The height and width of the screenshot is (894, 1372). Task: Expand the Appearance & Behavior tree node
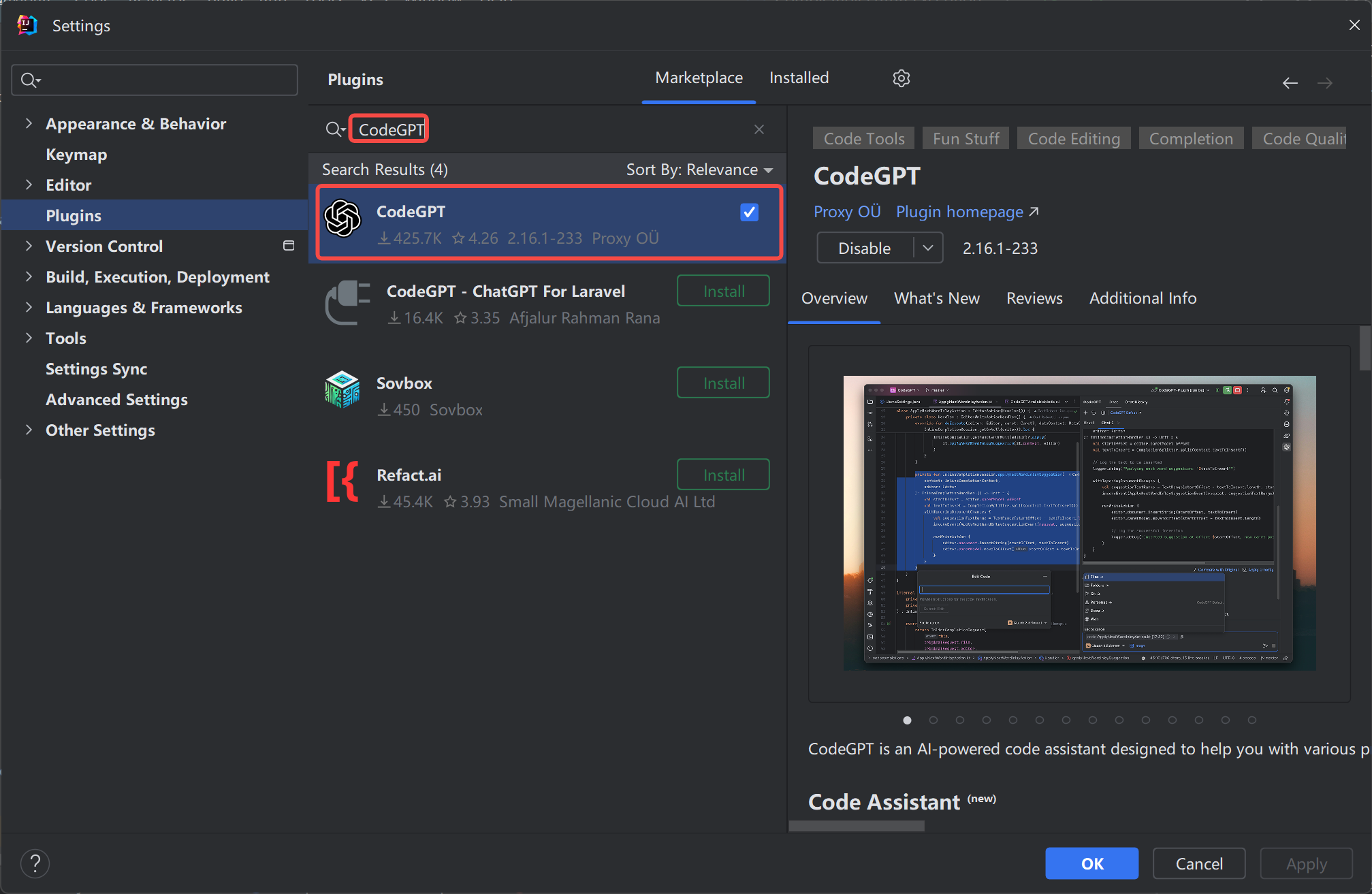29,123
